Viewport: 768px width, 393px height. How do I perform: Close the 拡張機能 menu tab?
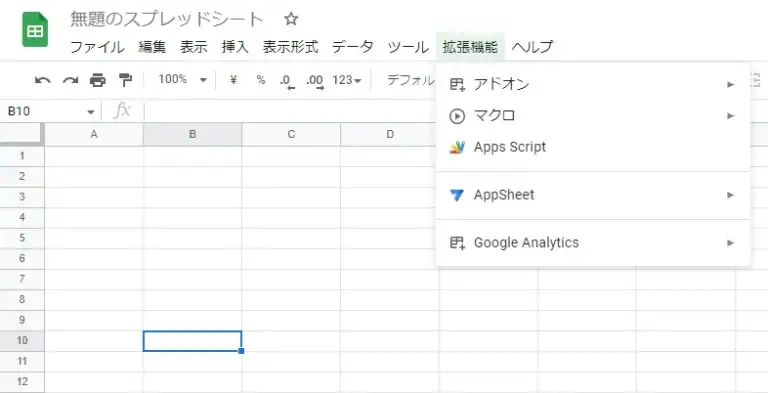pos(470,47)
